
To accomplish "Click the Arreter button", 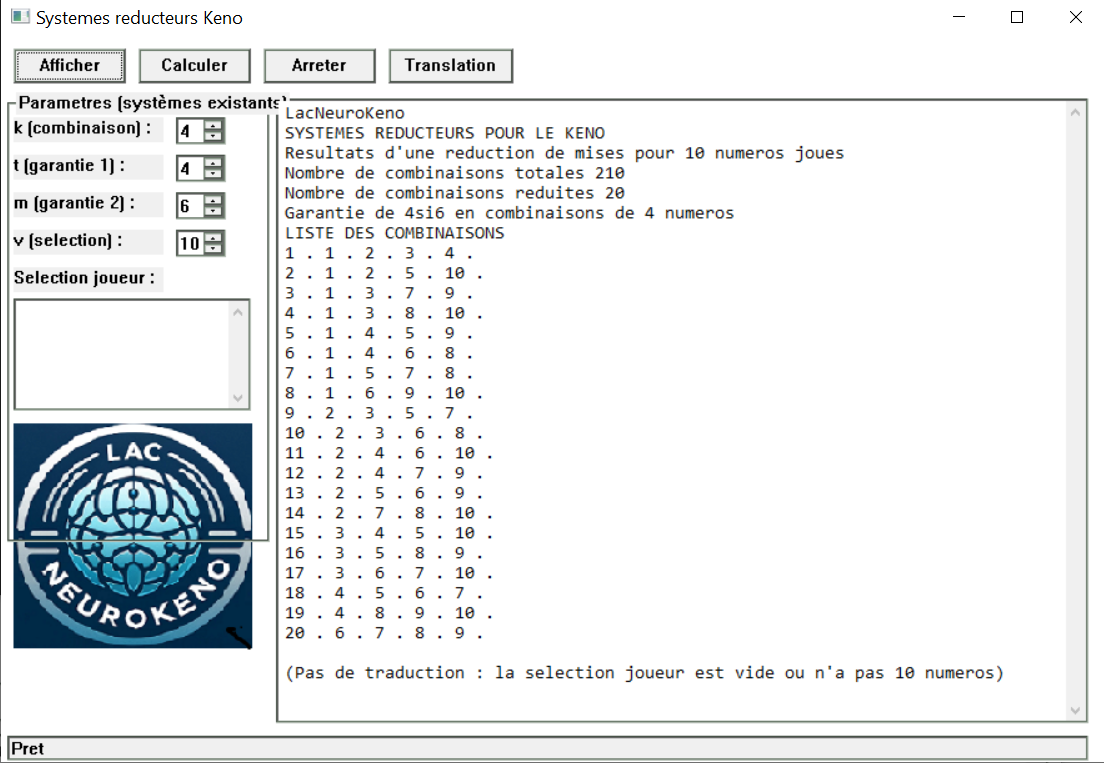I will click(319, 66).
